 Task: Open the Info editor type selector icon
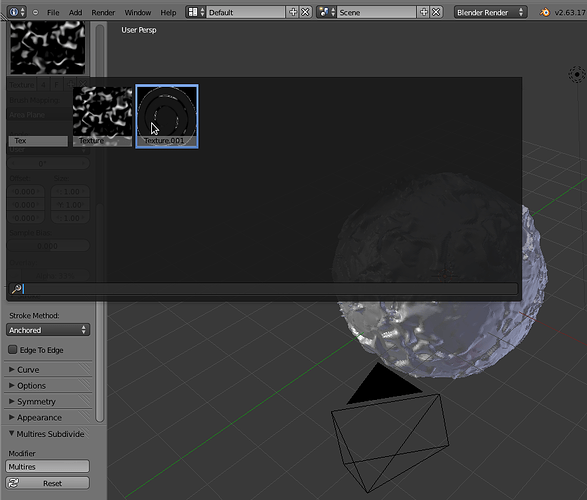[17, 12]
